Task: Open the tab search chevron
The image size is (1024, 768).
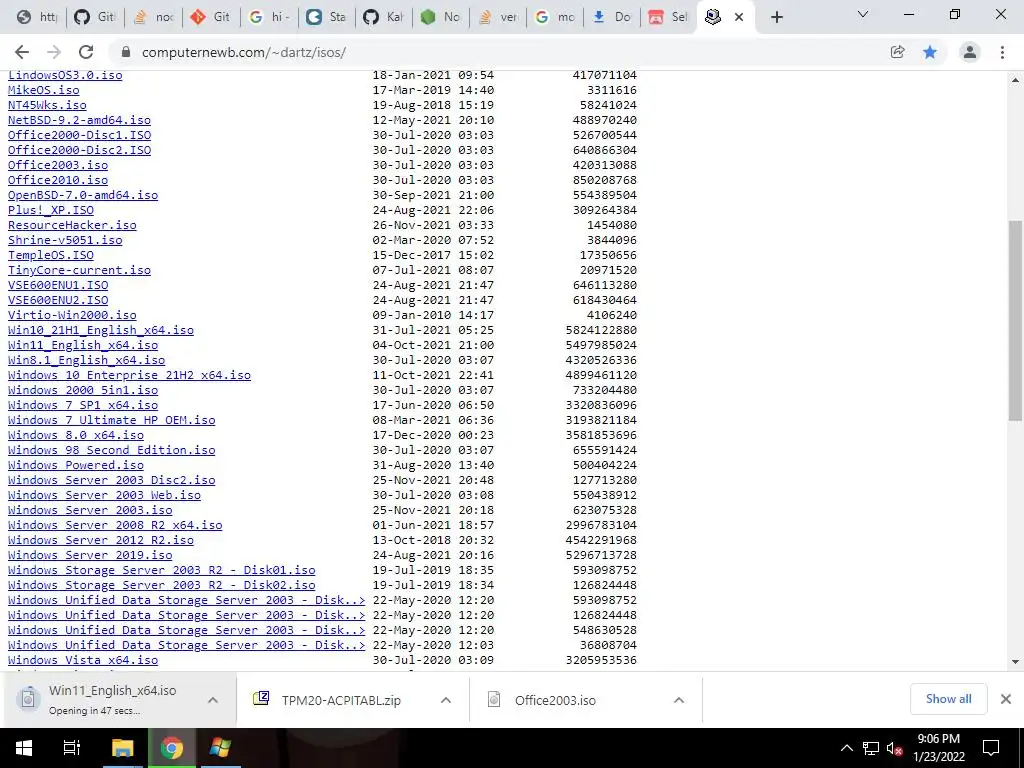Action: (x=863, y=14)
